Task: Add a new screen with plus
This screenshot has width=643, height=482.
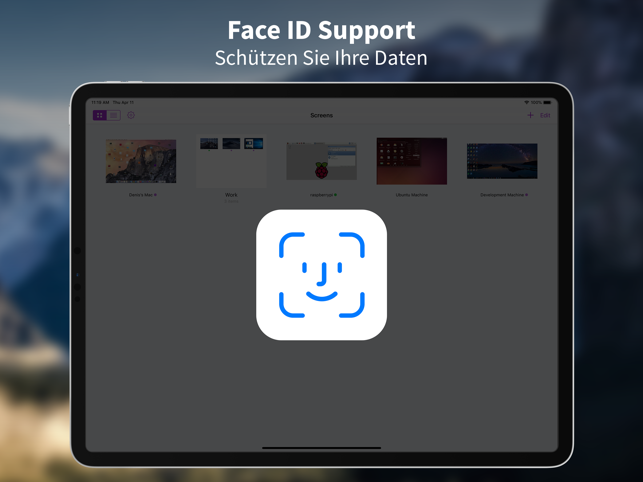Action: 530,115
